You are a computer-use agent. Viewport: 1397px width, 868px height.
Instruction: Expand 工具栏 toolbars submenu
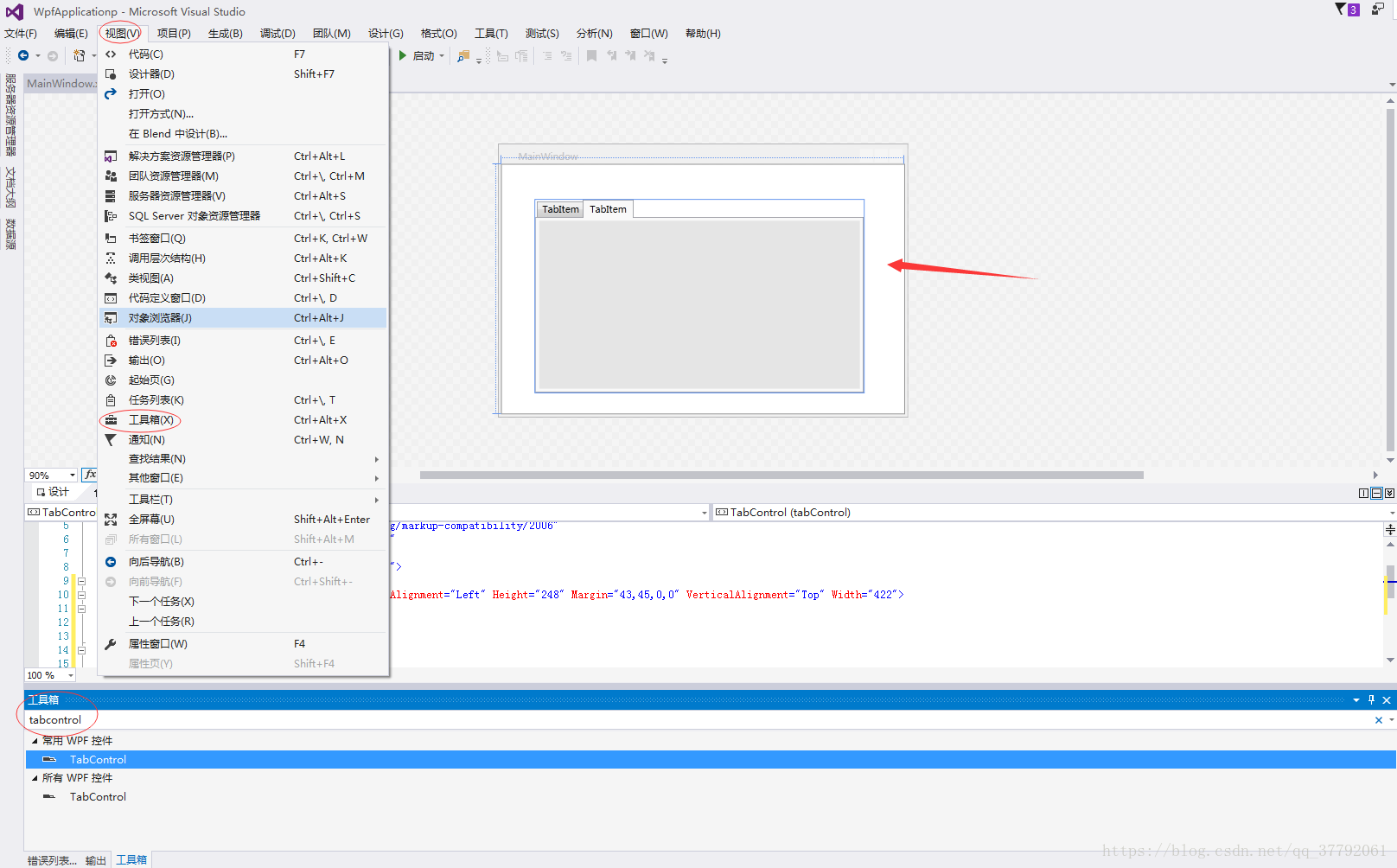[x=244, y=499]
